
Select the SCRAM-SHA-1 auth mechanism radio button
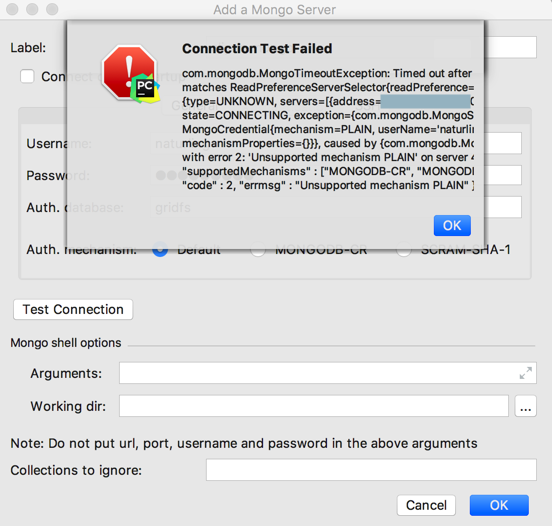[403, 250]
